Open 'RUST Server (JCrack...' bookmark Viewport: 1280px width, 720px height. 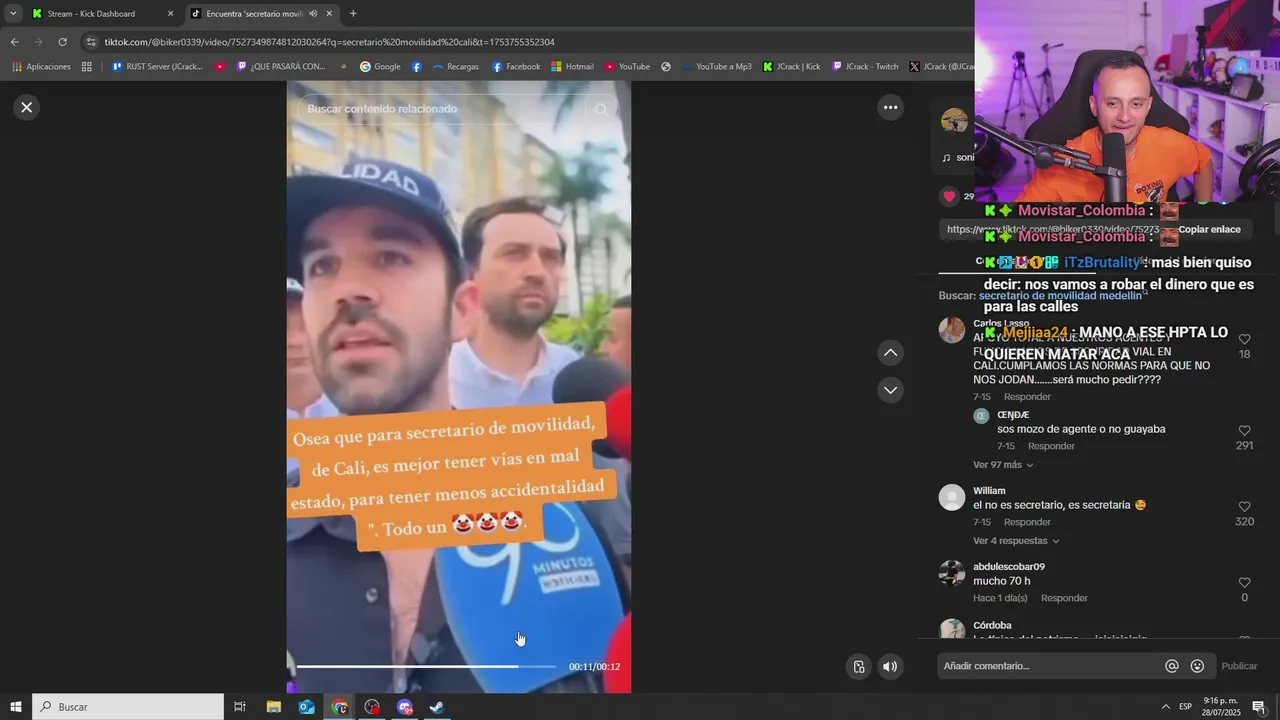pos(157,67)
